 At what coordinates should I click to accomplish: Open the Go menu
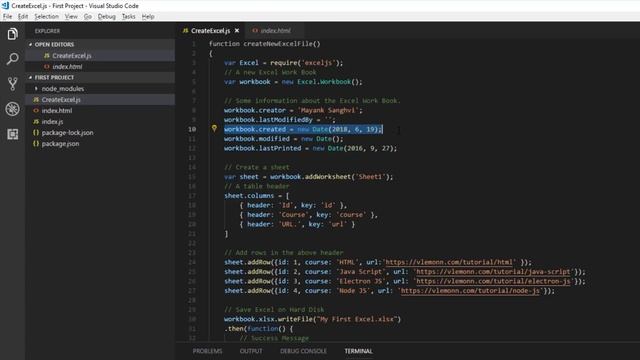point(88,17)
